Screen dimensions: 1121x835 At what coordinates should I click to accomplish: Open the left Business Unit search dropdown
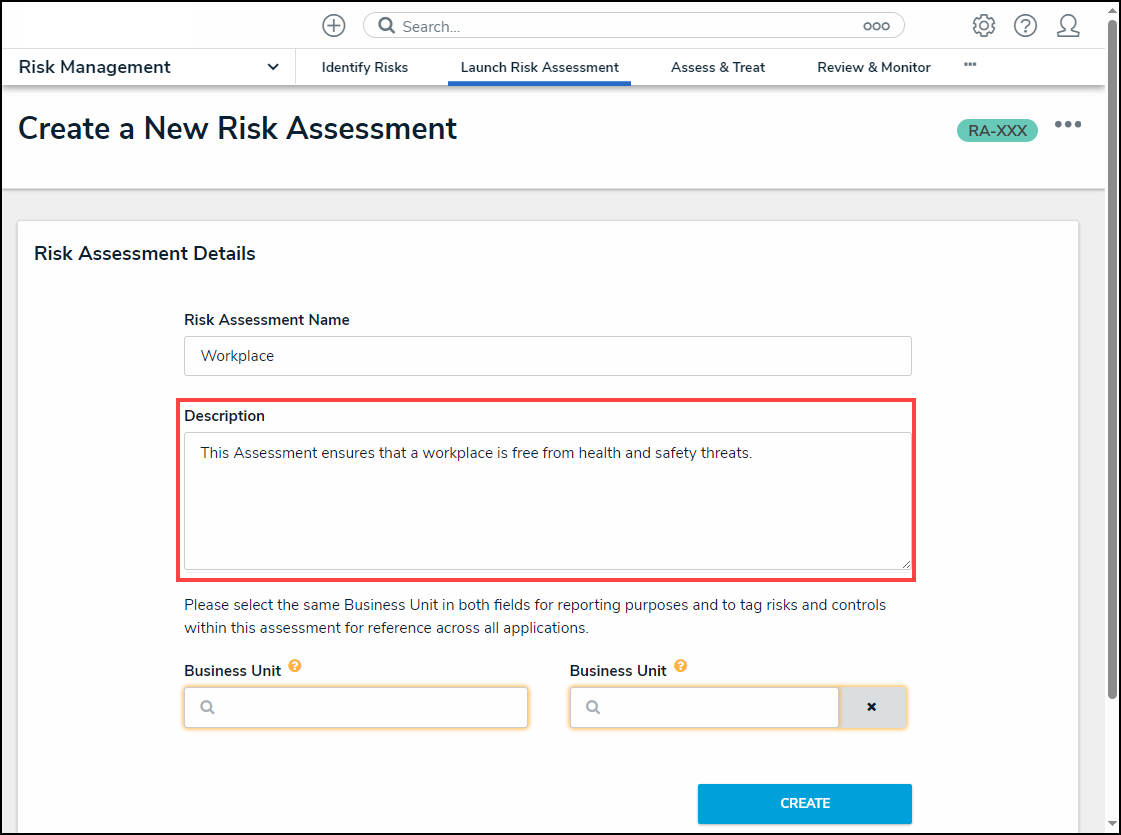click(356, 707)
